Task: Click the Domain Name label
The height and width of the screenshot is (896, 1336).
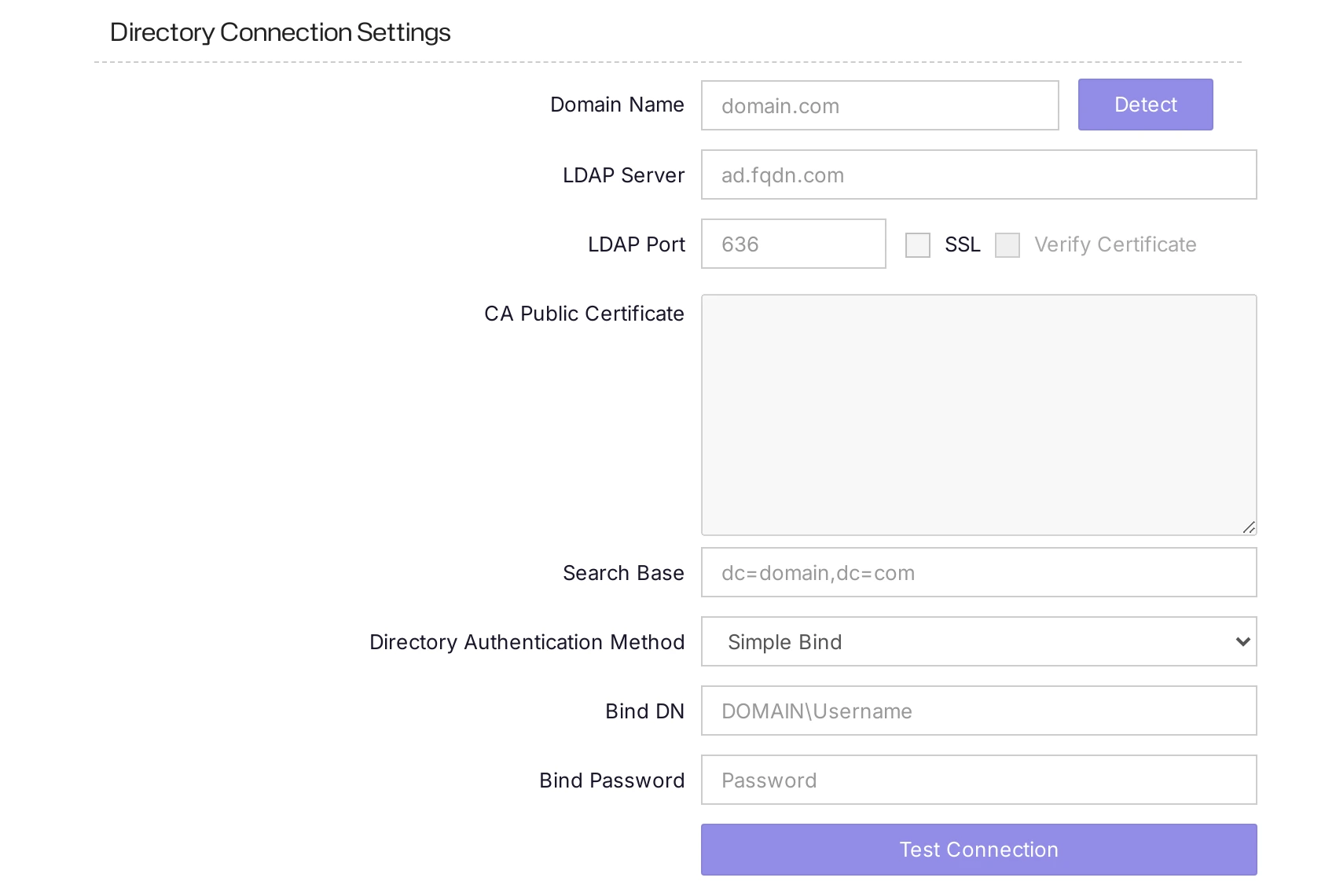Action: (617, 105)
